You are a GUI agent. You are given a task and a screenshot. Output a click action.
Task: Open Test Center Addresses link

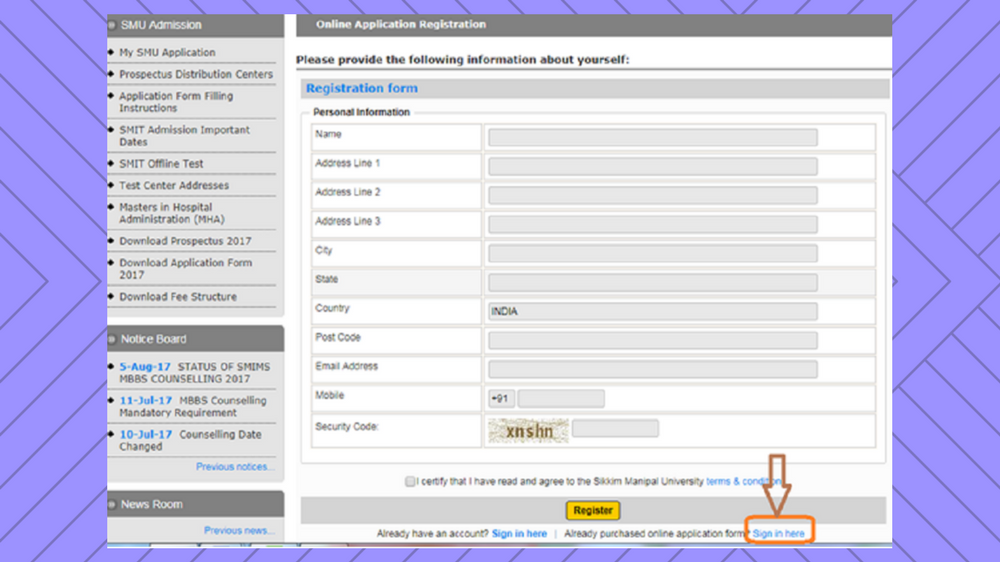[173, 186]
